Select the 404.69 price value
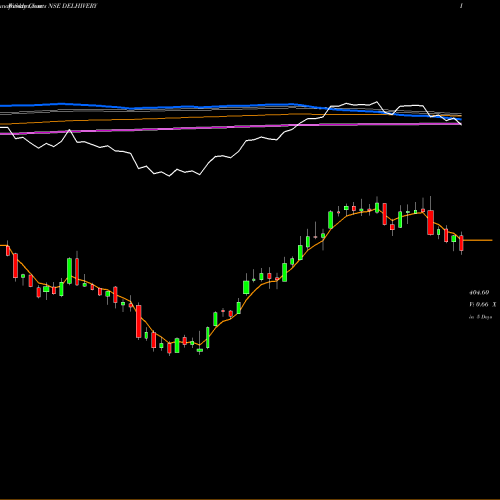 (x=479, y=293)
